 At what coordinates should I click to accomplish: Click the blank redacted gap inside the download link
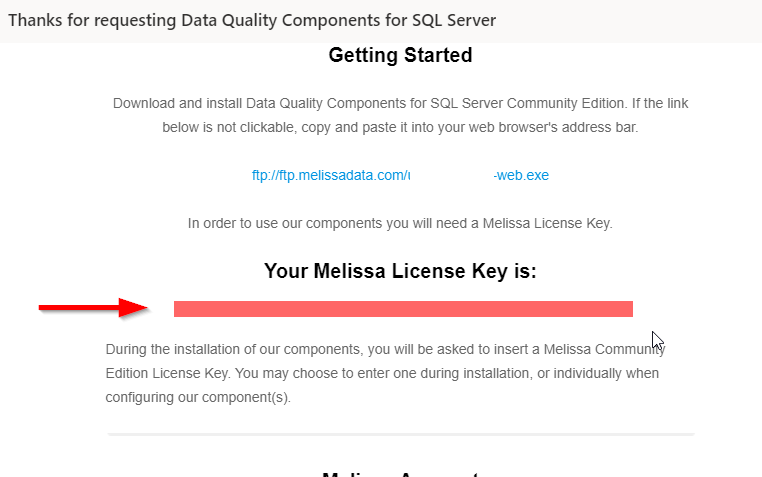click(x=452, y=175)
